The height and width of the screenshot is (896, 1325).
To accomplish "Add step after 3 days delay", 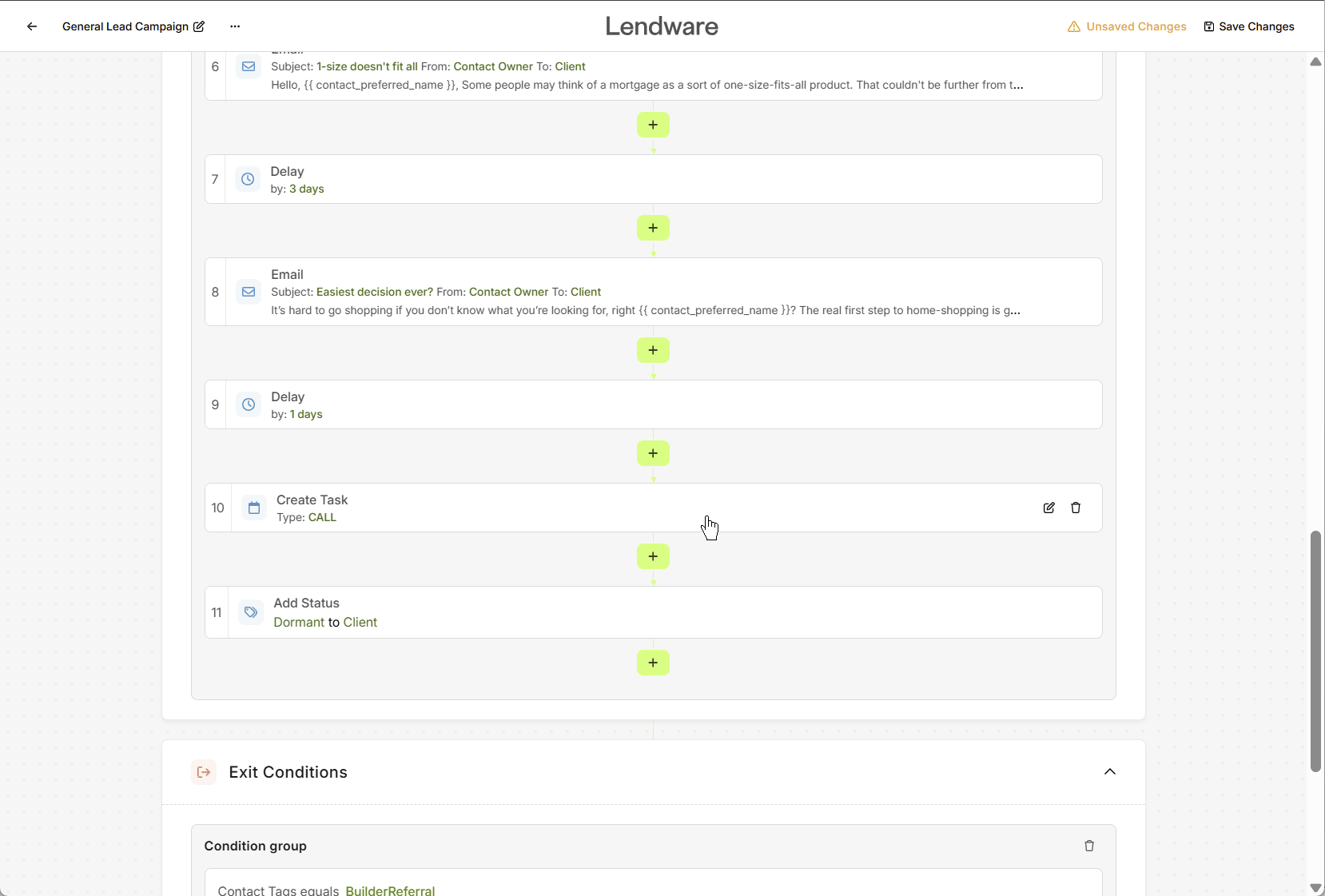I will tap(653, 228).
